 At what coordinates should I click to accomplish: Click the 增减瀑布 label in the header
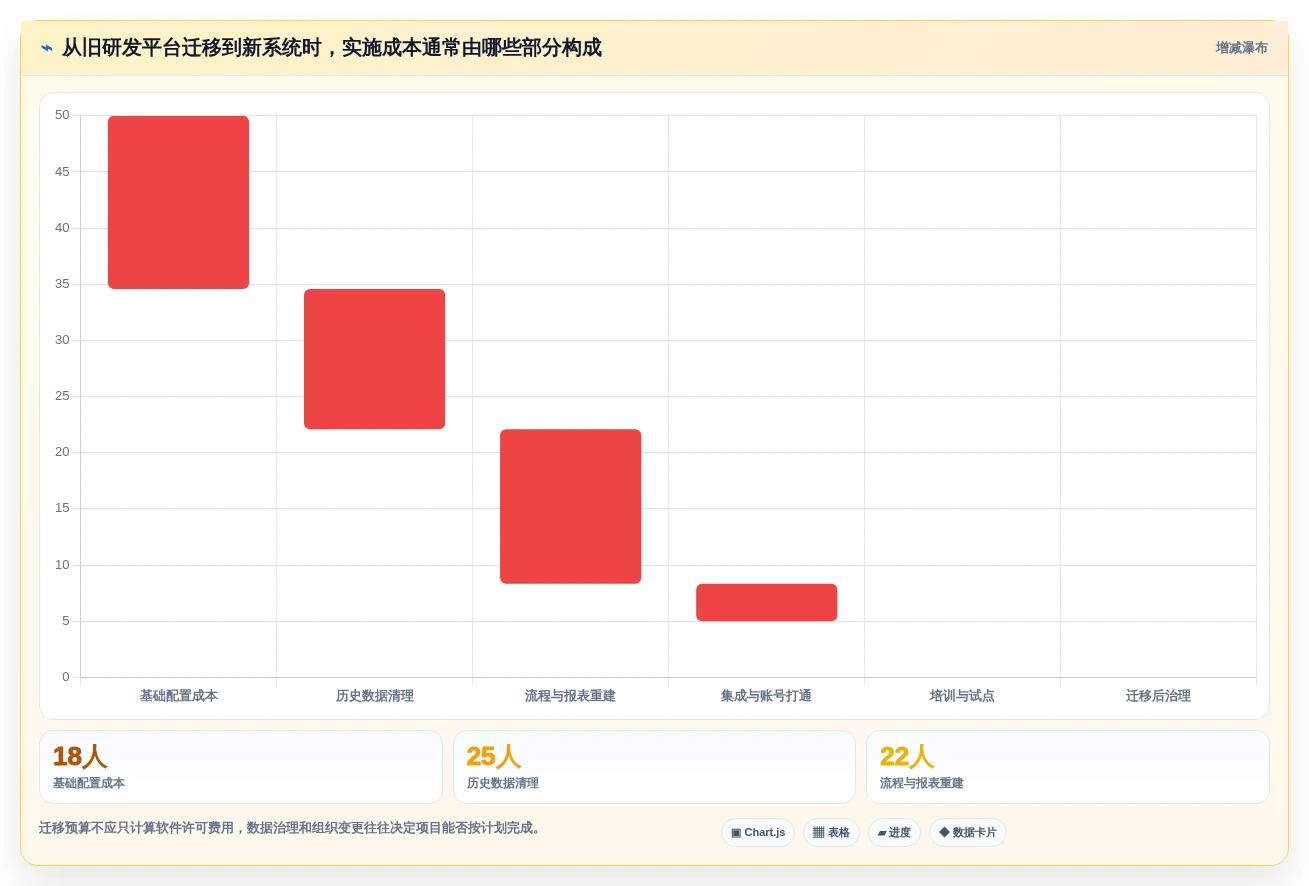[1241, 48]
